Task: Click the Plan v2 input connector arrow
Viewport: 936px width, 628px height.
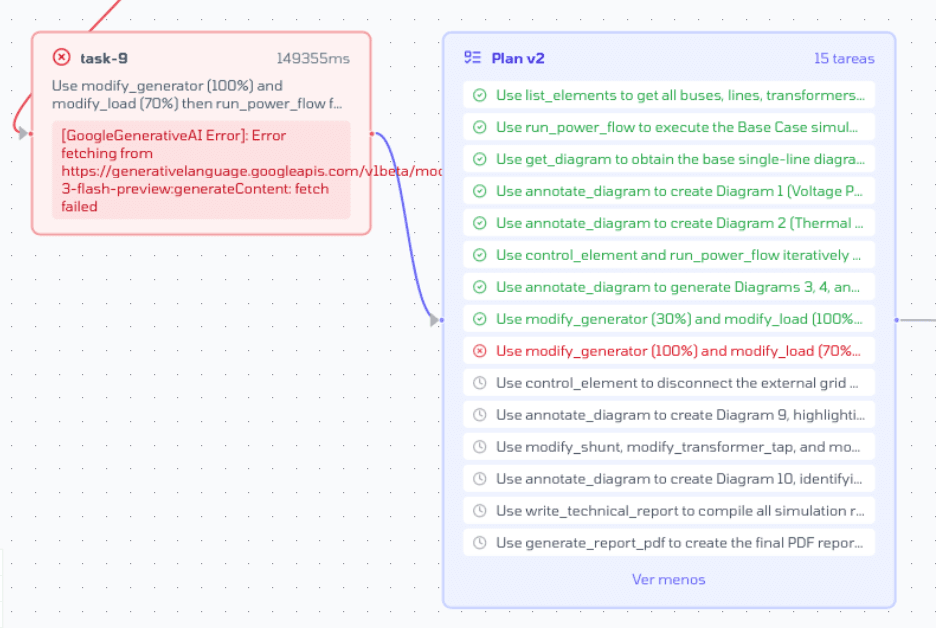Action: click(435, 321)
